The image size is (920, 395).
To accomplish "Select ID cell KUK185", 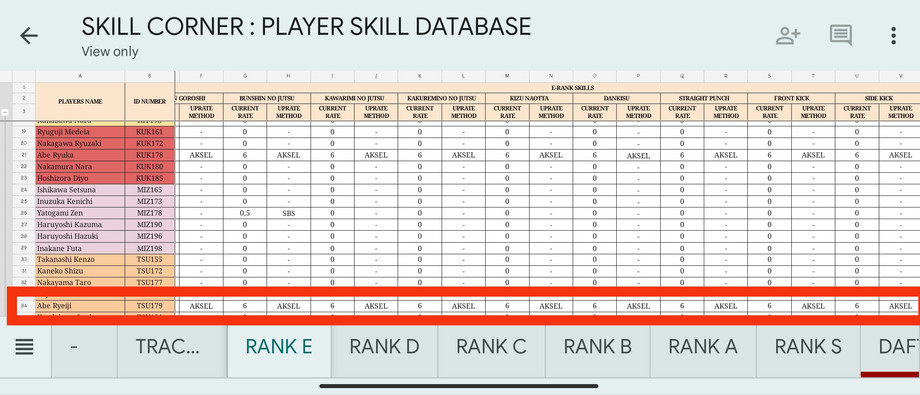I will coord(150,178).
